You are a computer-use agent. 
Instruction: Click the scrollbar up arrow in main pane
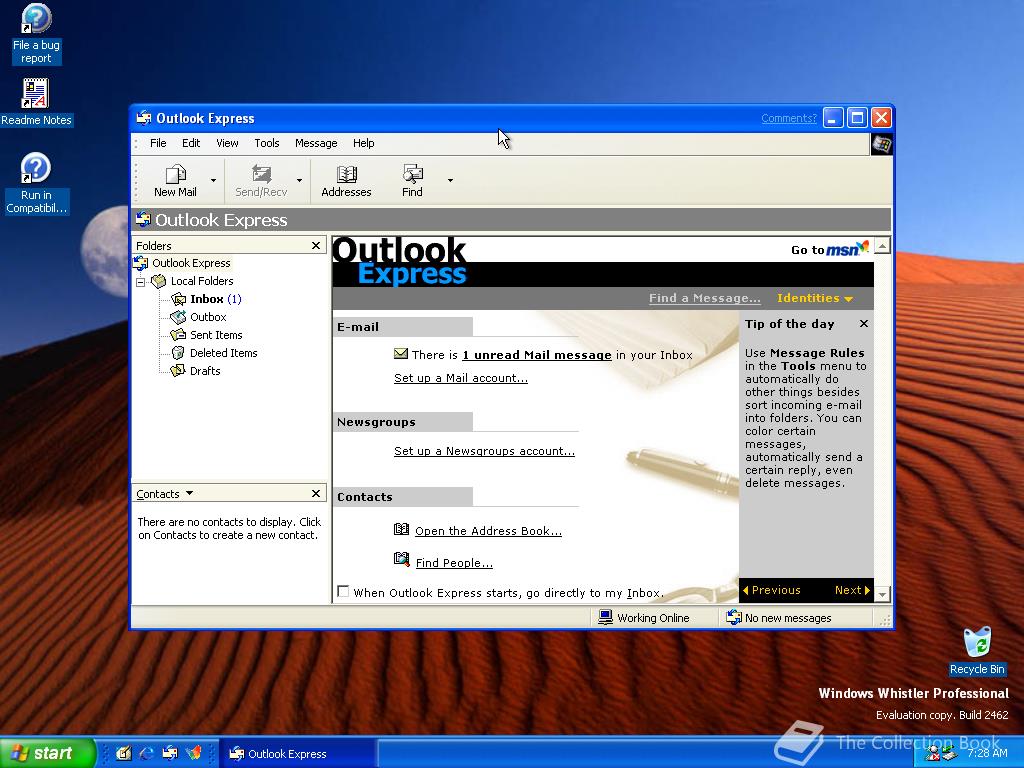pyautogui.click(x=882, y=246)
